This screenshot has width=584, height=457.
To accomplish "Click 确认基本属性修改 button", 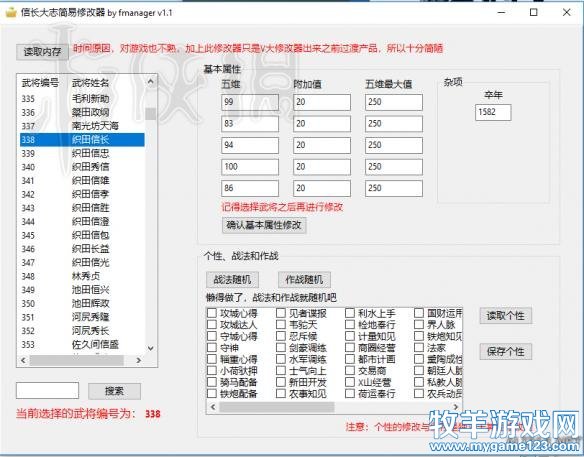I will coord(264,225).
